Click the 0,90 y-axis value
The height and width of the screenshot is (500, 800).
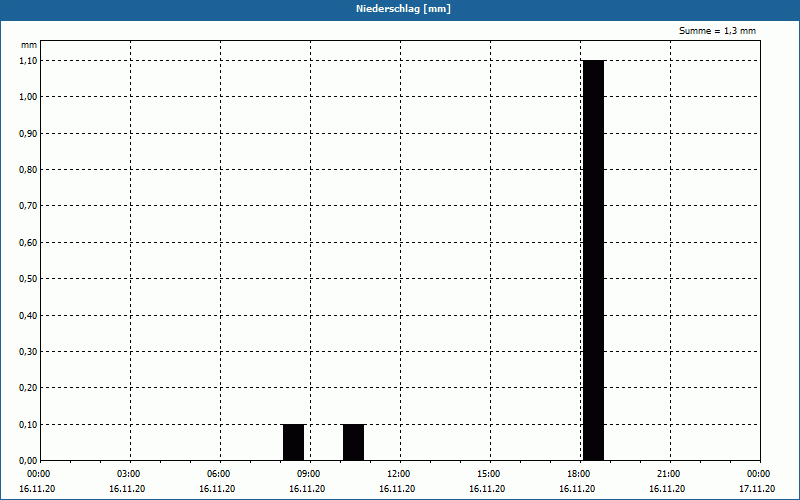(28, 134)
